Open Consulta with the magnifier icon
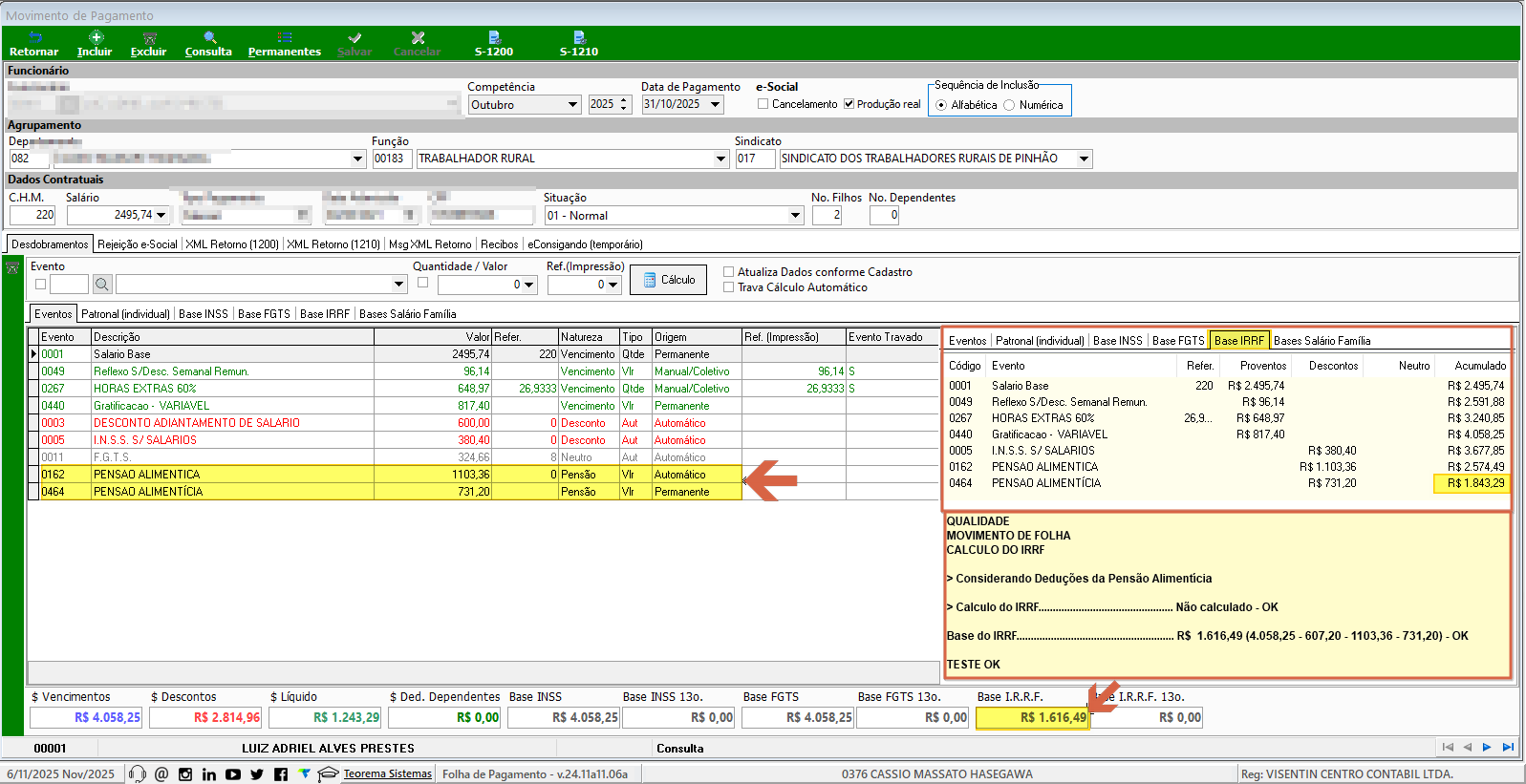 (x=209, y=38)
